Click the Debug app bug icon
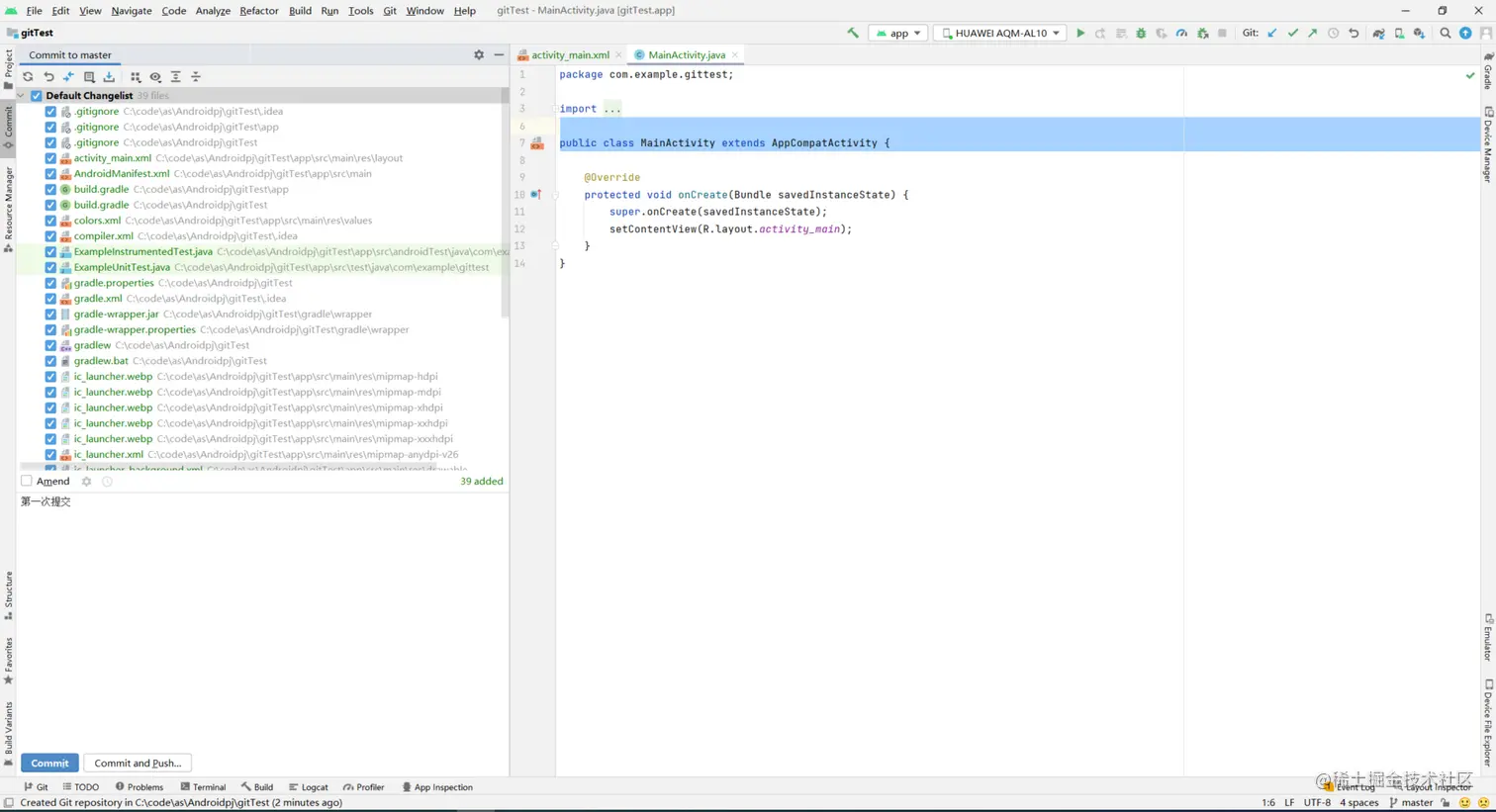Viewport: 1496px width, 812px height. point(1141,33)
